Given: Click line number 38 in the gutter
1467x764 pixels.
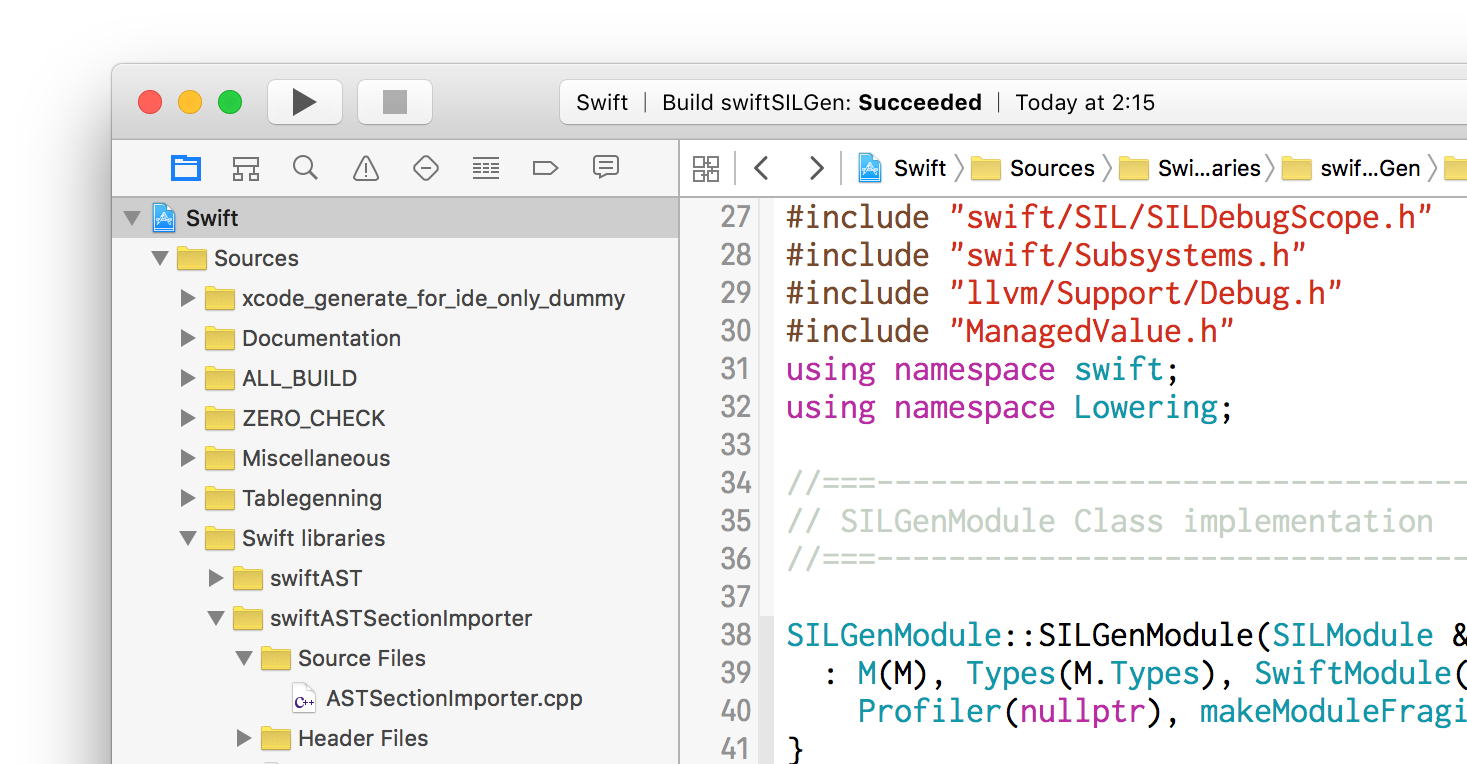Looking at the screenshot, I should pos(736,635).
